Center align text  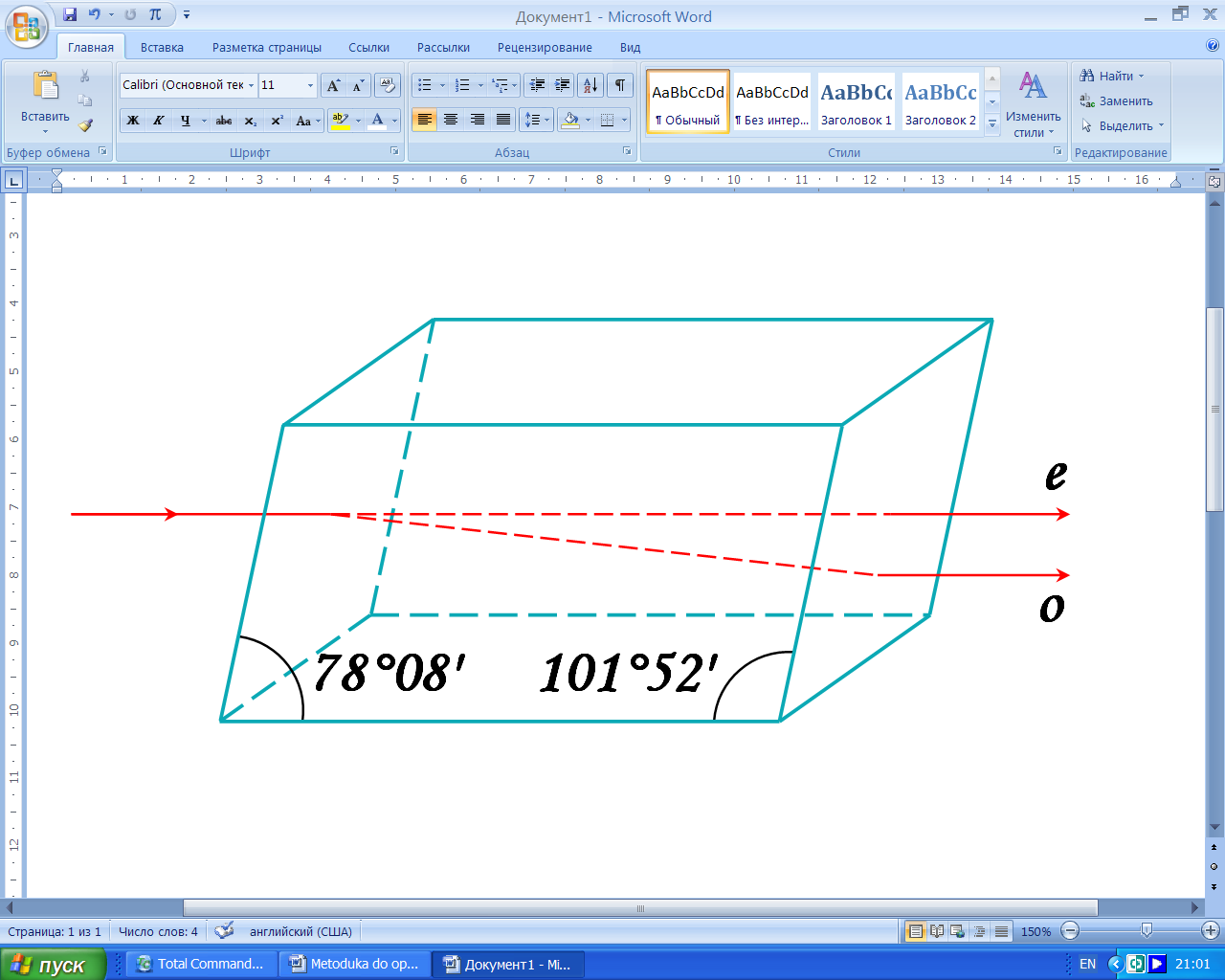(x=451, y=120)
